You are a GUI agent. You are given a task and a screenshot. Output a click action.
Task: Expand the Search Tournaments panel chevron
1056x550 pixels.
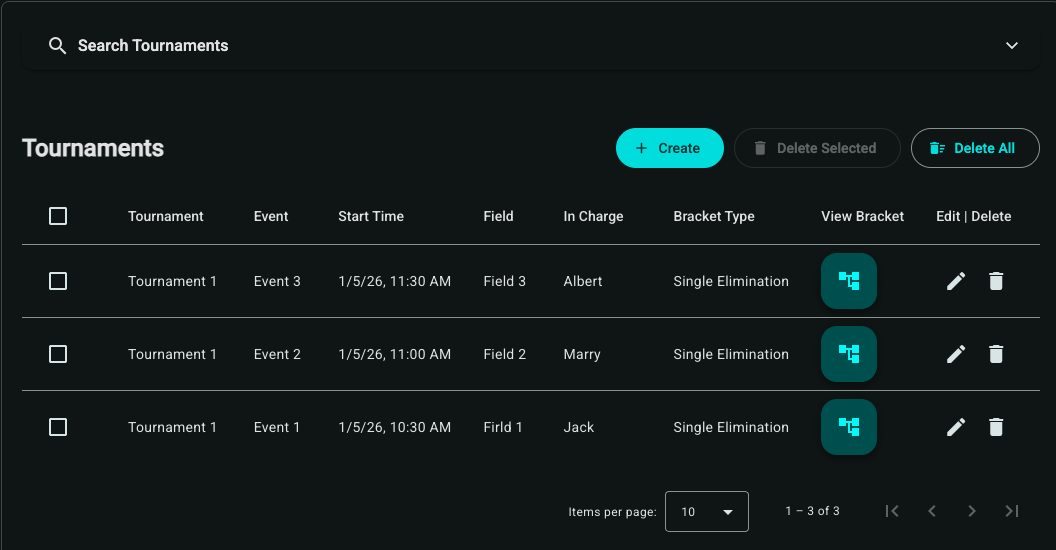[x=1012, y=46]
